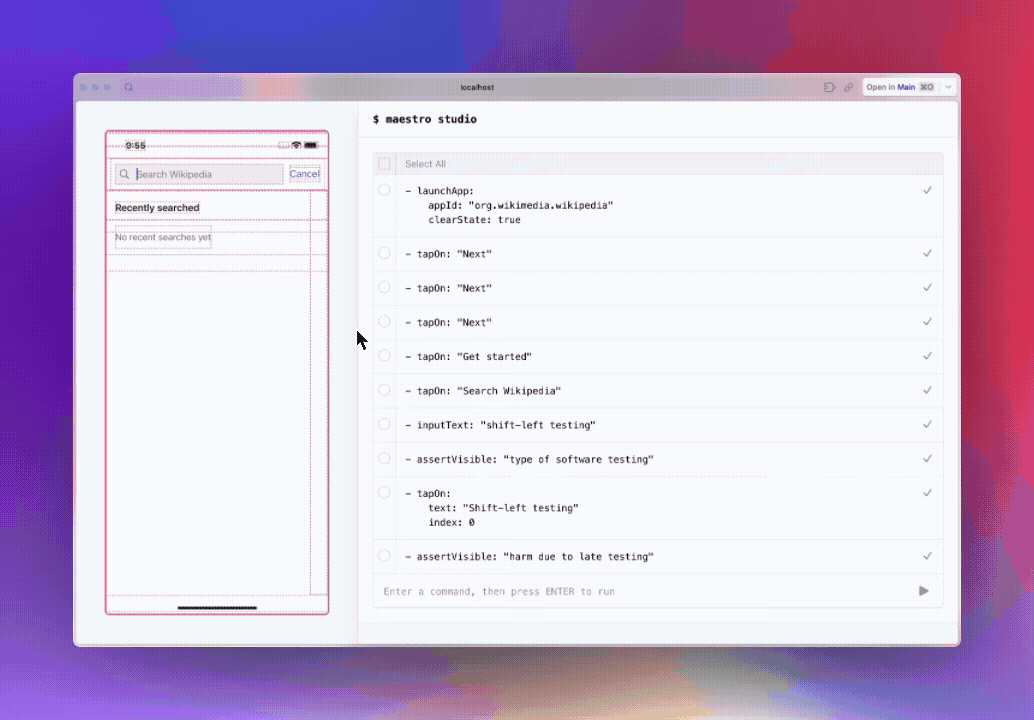Screen dimensions: 1034x720
Task: Tick the Select All checkbox
Action: pos(384,164)
